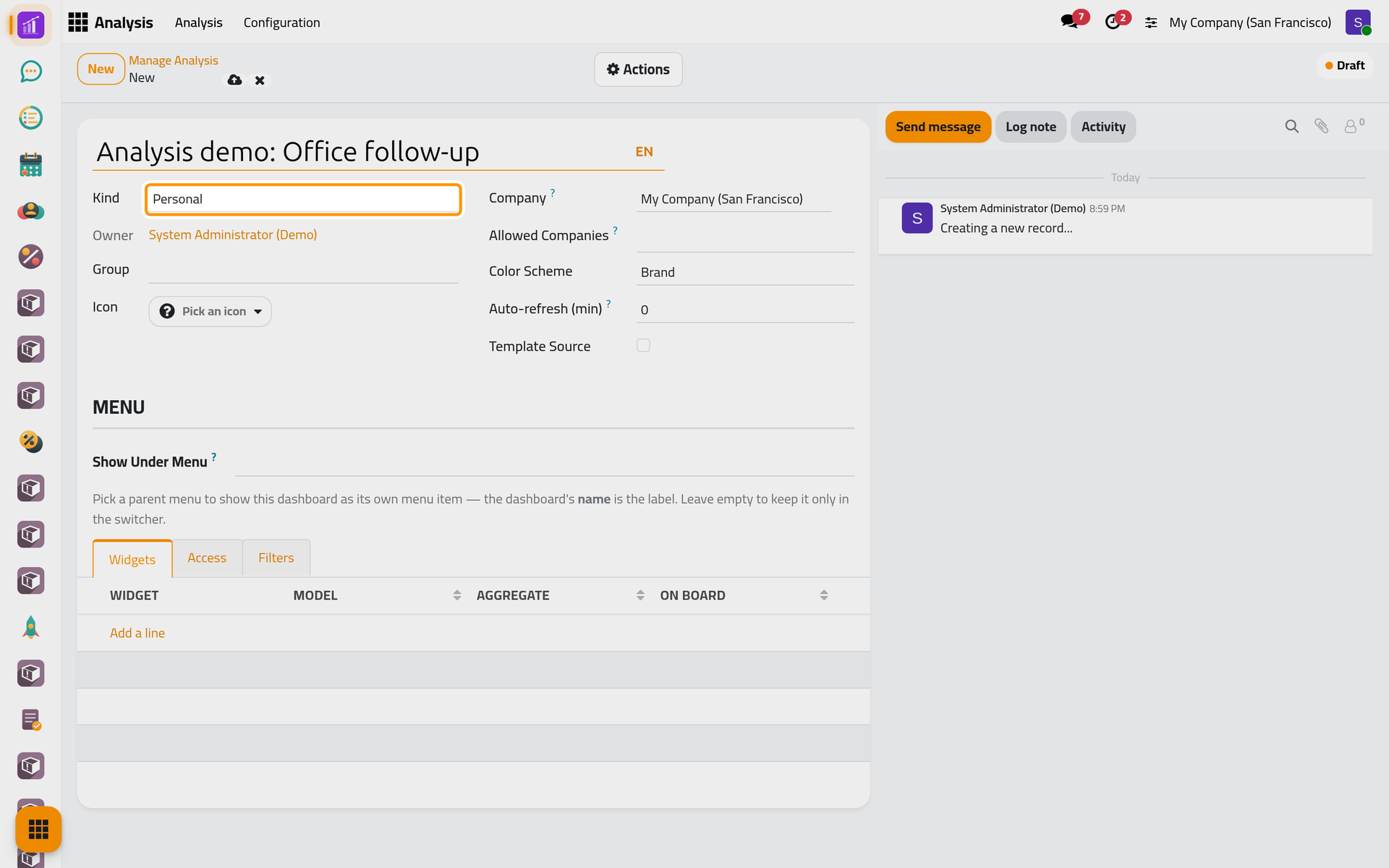Open owner link System Administrator (Demo)

[233, 235]
